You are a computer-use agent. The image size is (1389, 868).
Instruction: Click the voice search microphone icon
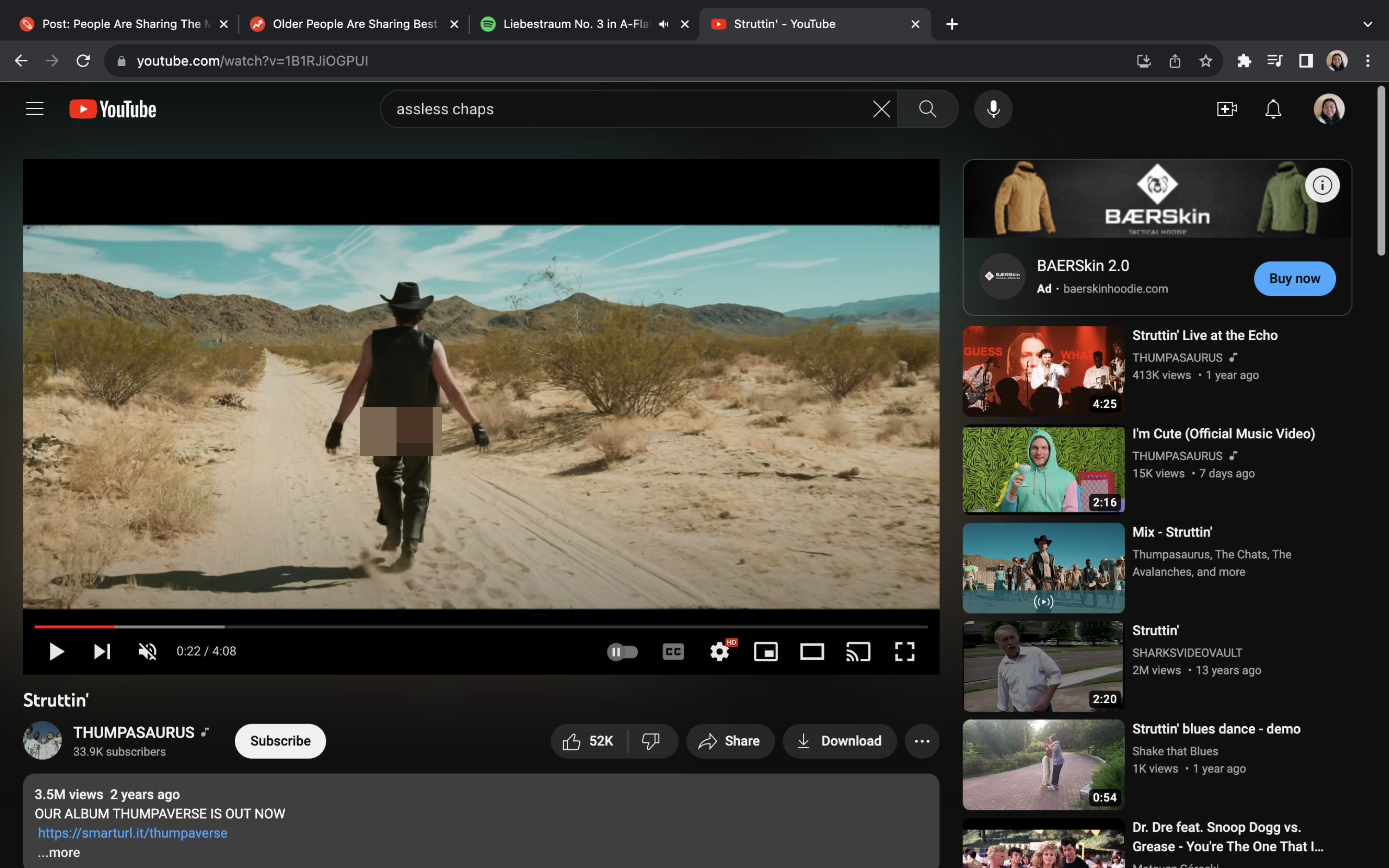point(993,109)
